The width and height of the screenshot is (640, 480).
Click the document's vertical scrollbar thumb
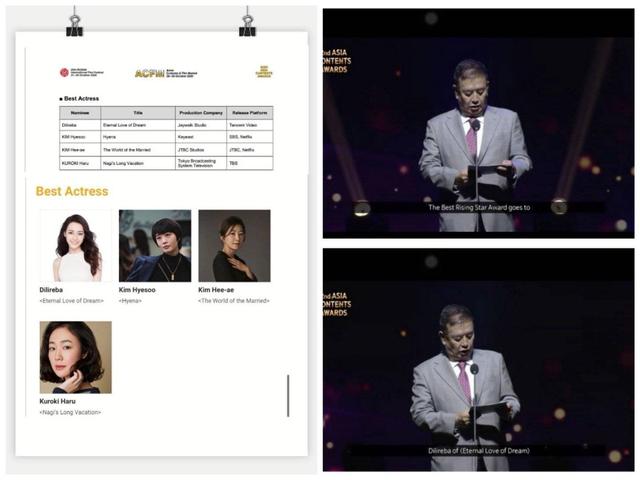click(288, 396)
